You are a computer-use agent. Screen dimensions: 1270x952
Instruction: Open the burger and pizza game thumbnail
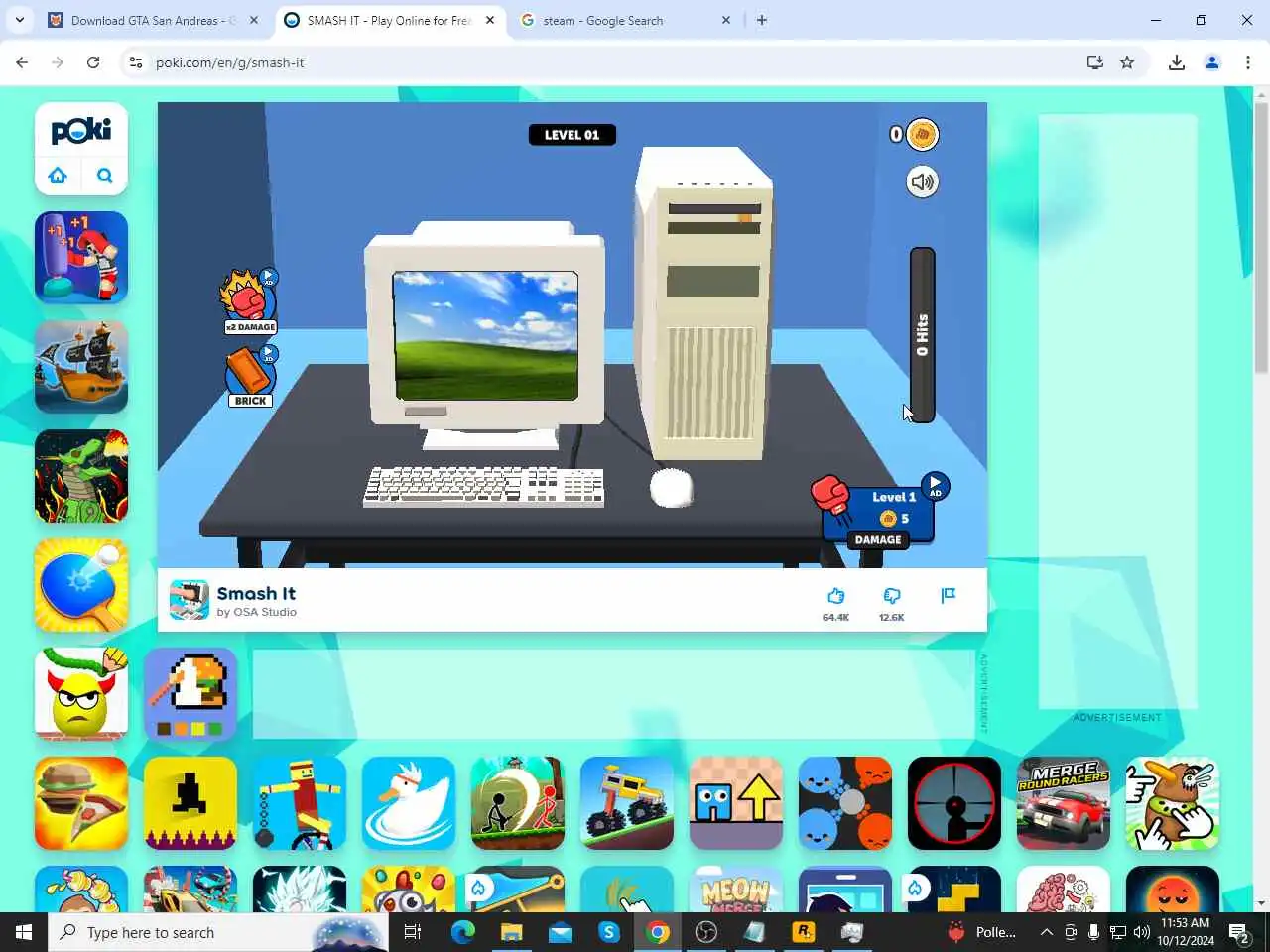[81, 803]
